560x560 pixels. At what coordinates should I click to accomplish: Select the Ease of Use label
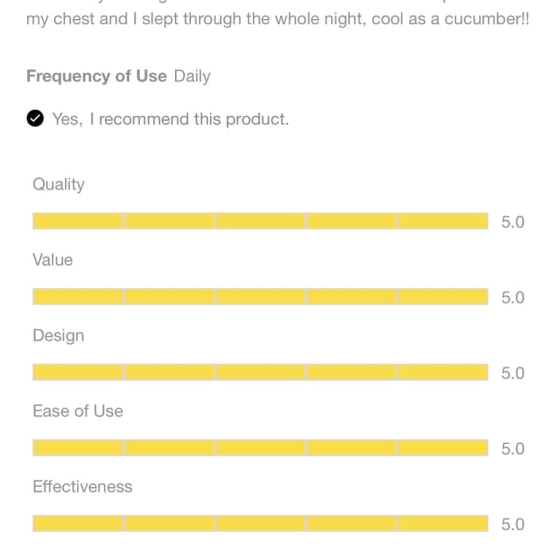[78, 411]
